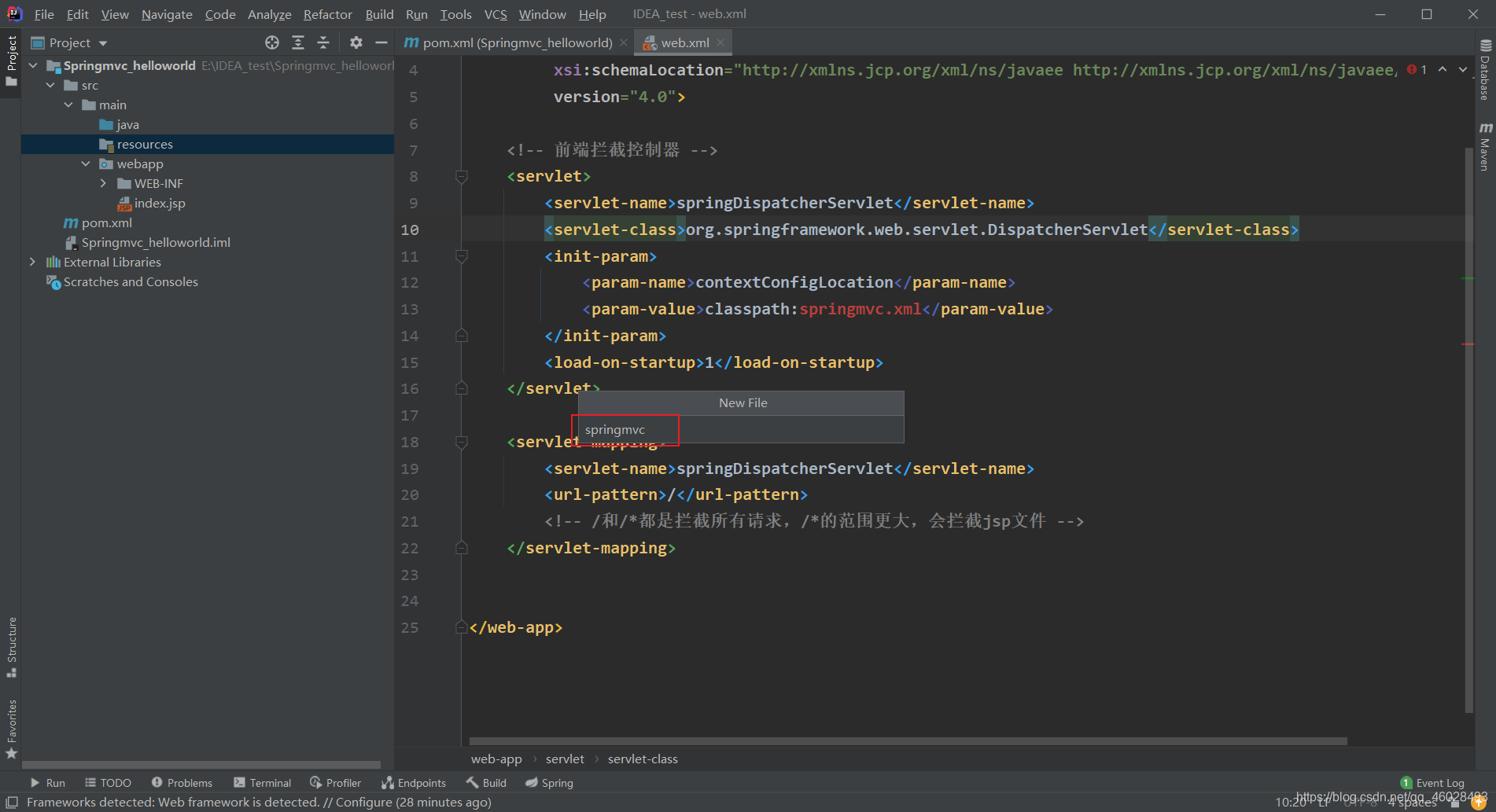Click servlet-class breadcrumb

coord(643,759)
